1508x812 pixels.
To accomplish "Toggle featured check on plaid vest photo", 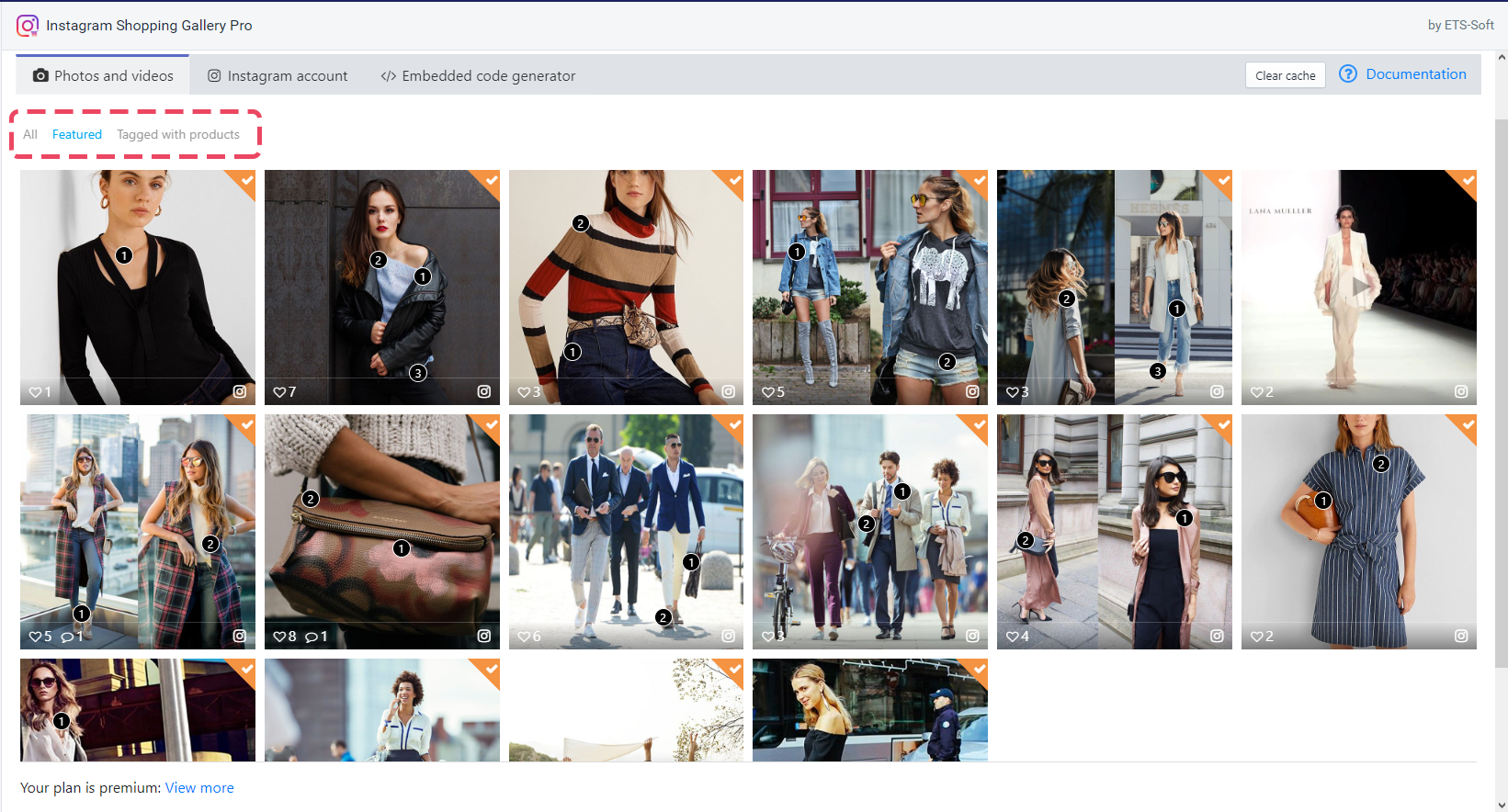I will click(x=245, y=424).
